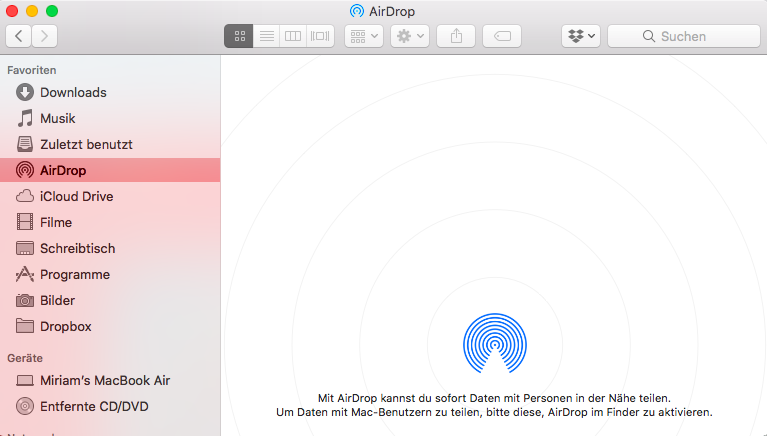
Task: Open the Filme label in sidebar
Action: (56, 222)
